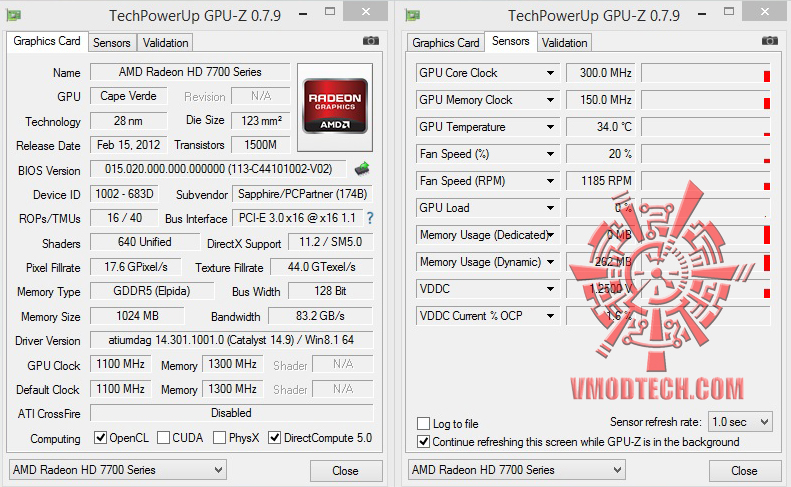Viewport: 791px width, 487px height.
Task: Enable the Log to file checkbox
Action: point(424,423)
